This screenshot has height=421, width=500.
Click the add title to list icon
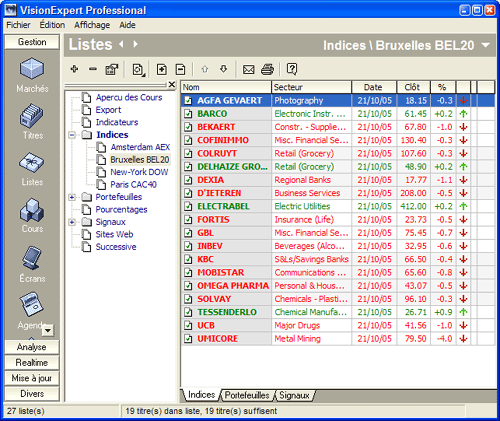pyautogui.click(x=162, y=69)
